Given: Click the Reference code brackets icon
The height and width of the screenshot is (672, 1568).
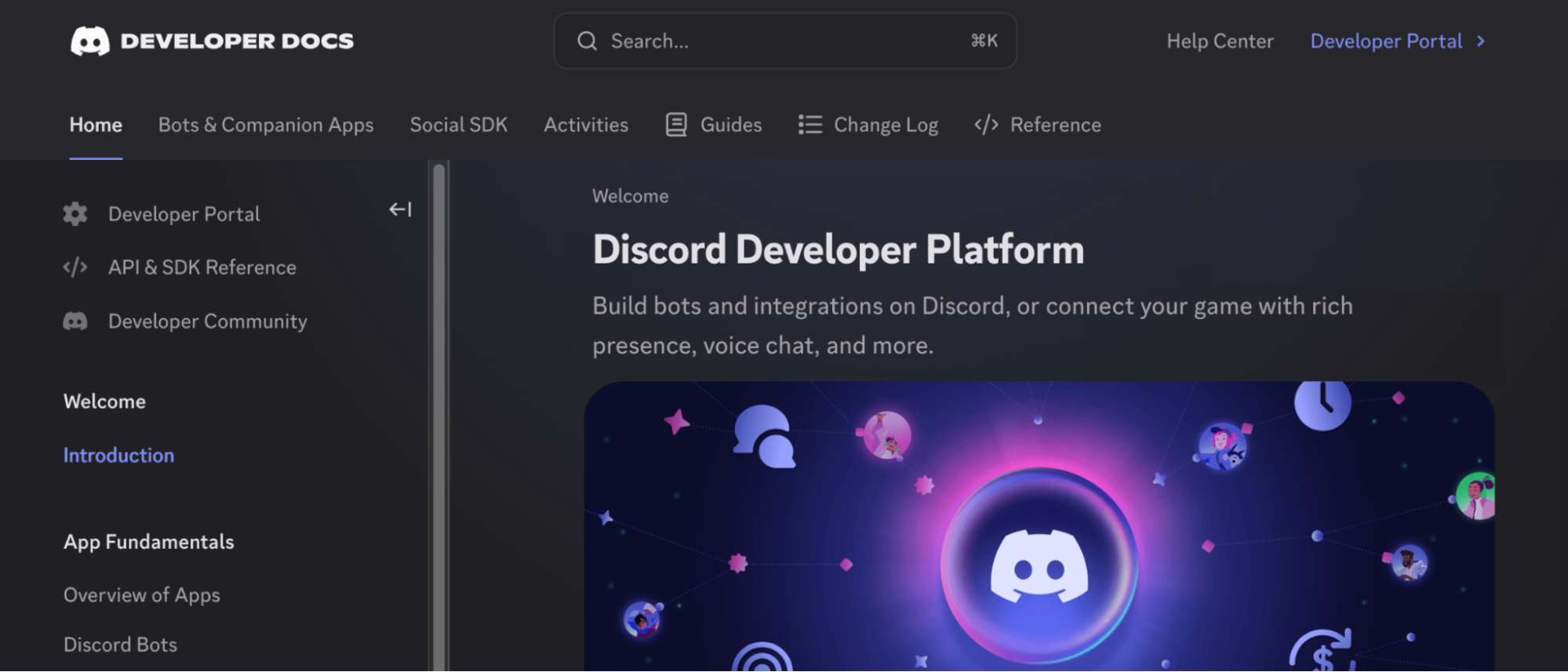Looking at the screenshot, I should point(986,125).
